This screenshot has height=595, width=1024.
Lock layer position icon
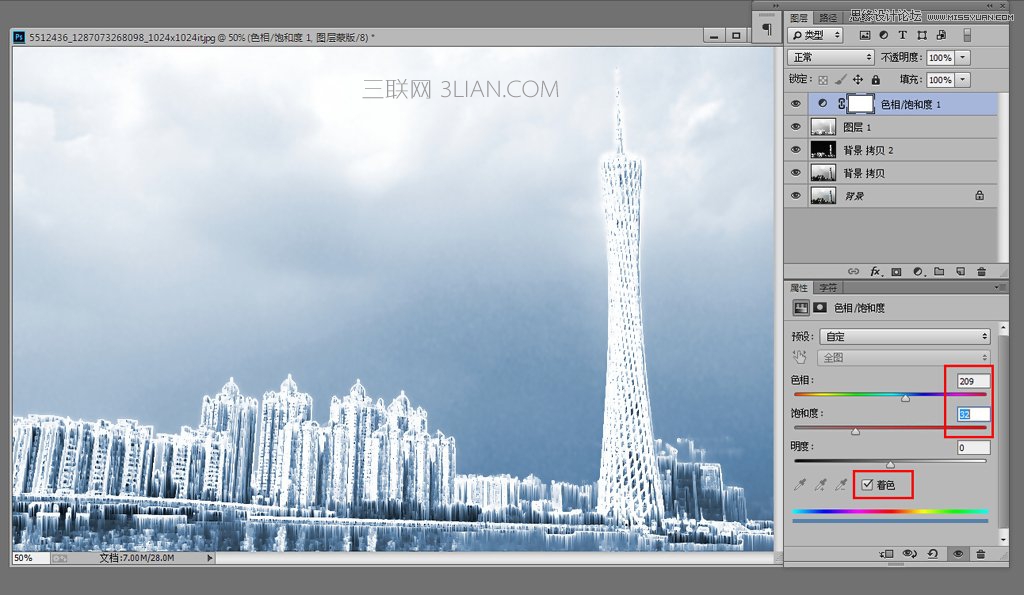click(858, 80)
